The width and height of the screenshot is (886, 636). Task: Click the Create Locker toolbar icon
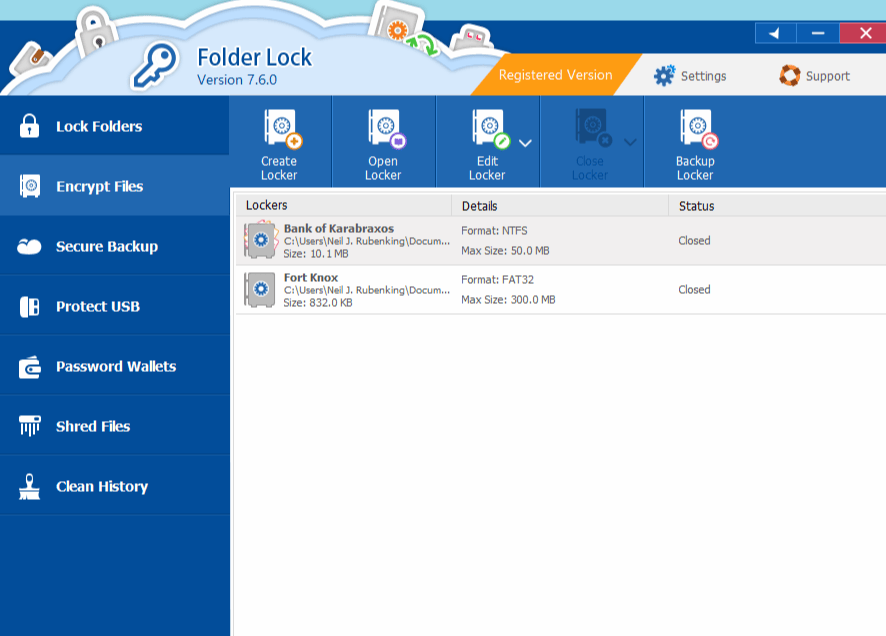[283, 128]
